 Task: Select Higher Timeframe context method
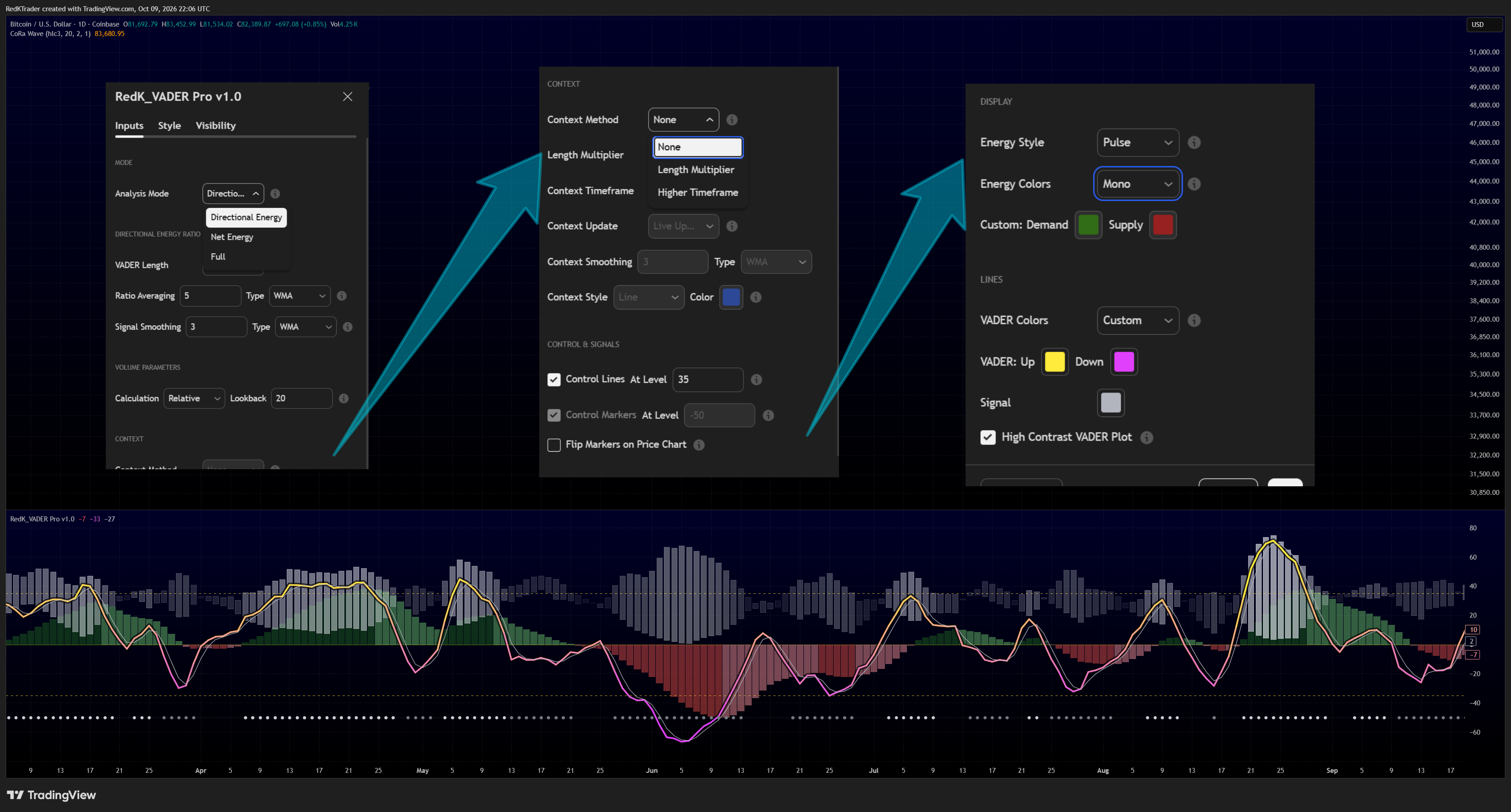698,192
